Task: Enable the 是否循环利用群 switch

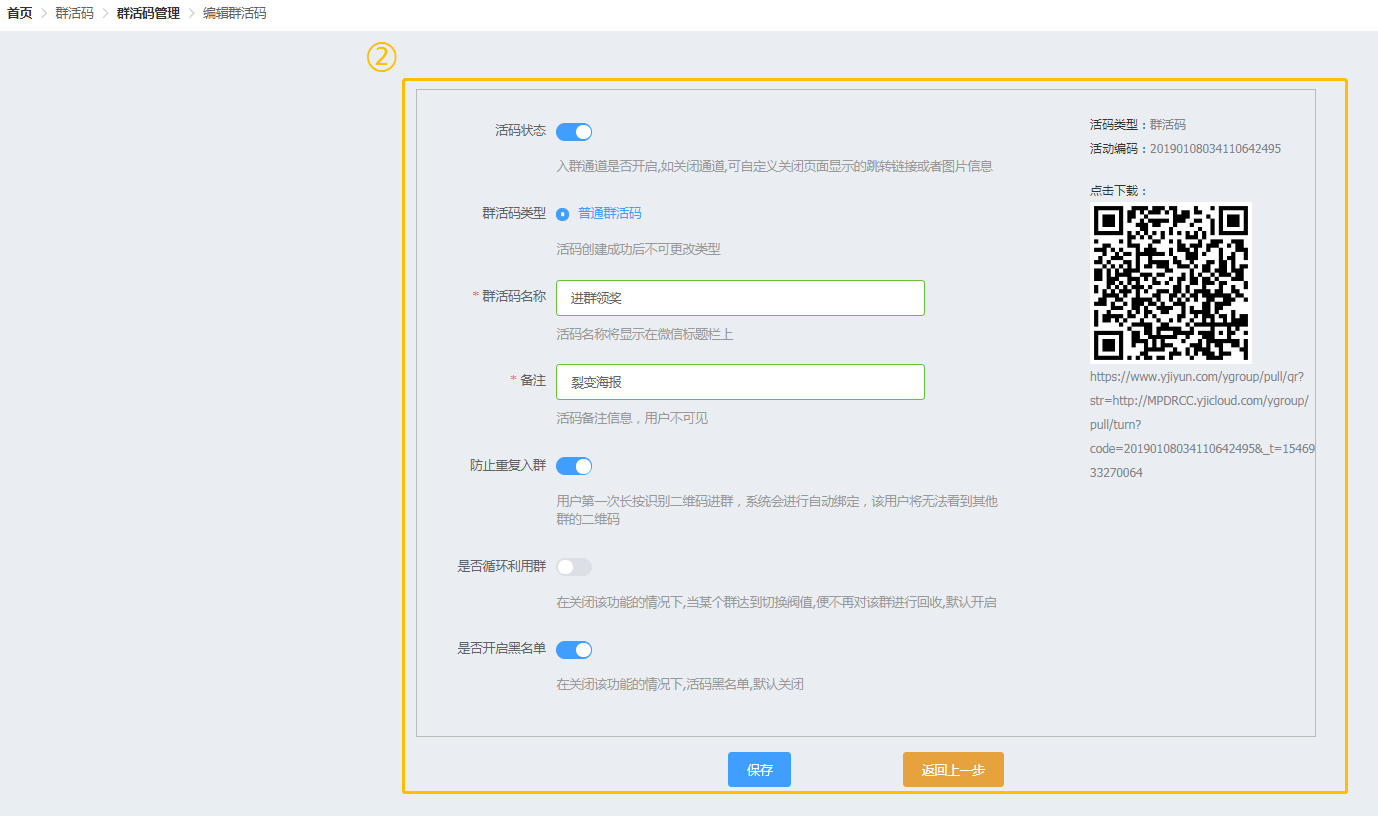Action: 574,567
